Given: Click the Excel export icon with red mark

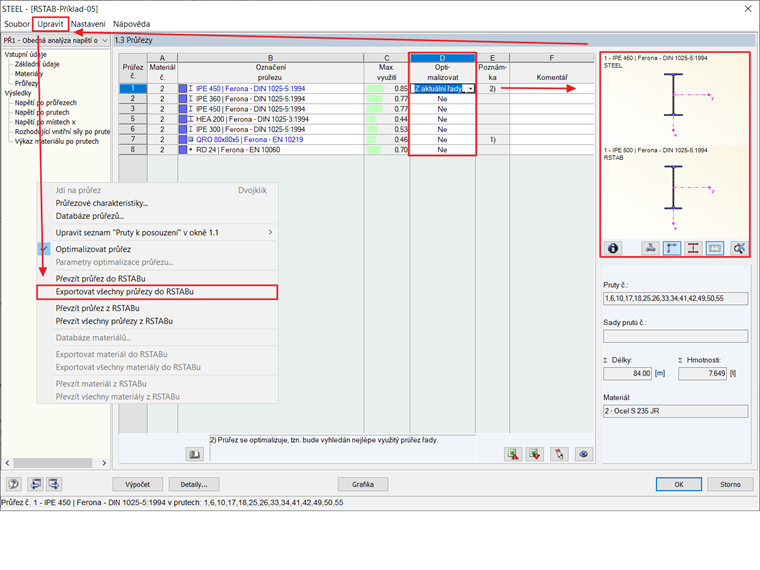Looking at the screenshot, I should 513,454.
